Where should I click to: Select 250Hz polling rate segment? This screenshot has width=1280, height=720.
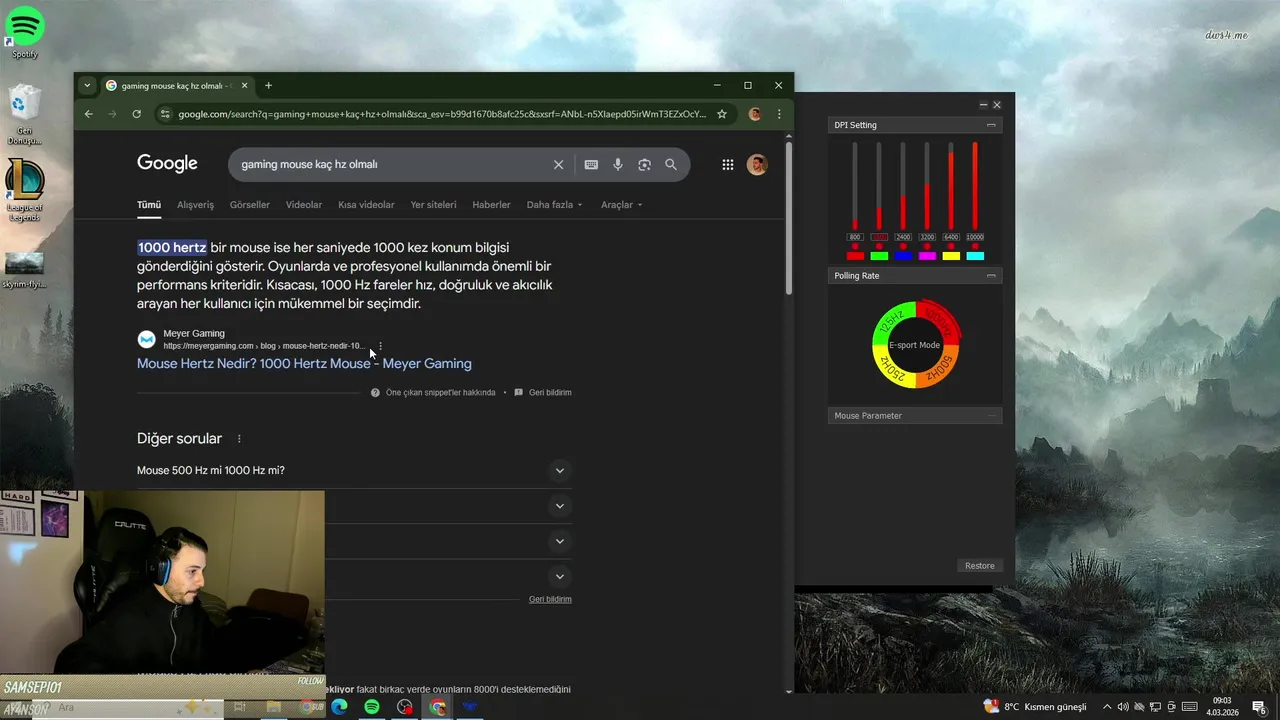(889, 368)
